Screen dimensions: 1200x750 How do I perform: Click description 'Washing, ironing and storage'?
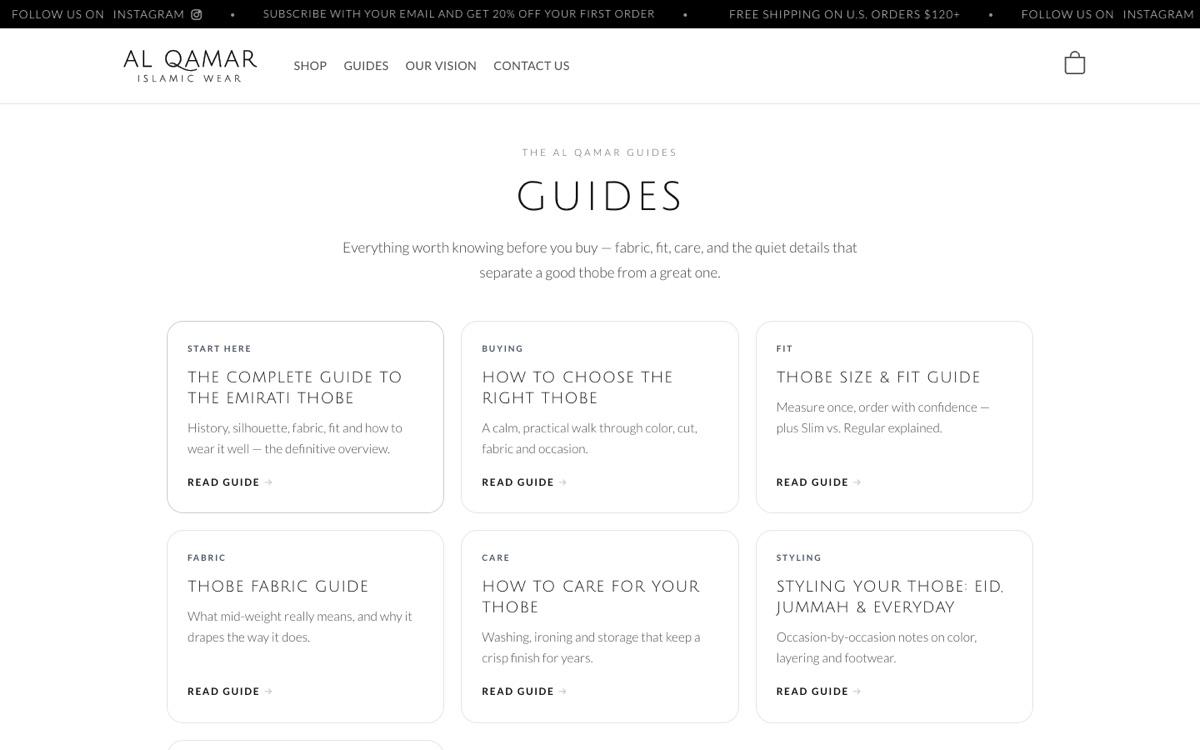pyautogui.click(x=591, y=648)
